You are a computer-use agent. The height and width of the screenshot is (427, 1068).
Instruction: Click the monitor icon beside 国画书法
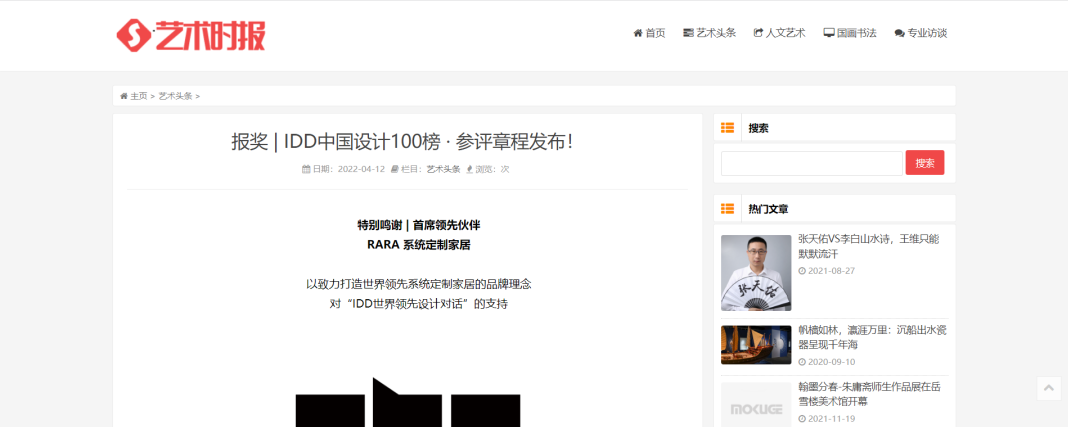[829, 33]
